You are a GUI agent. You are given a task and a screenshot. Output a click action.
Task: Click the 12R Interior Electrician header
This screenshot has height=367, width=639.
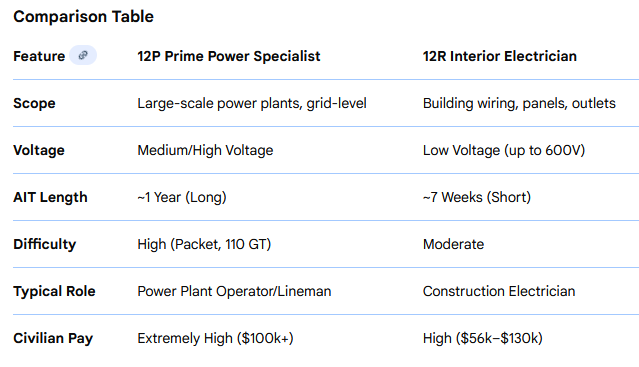pos(500,56)
